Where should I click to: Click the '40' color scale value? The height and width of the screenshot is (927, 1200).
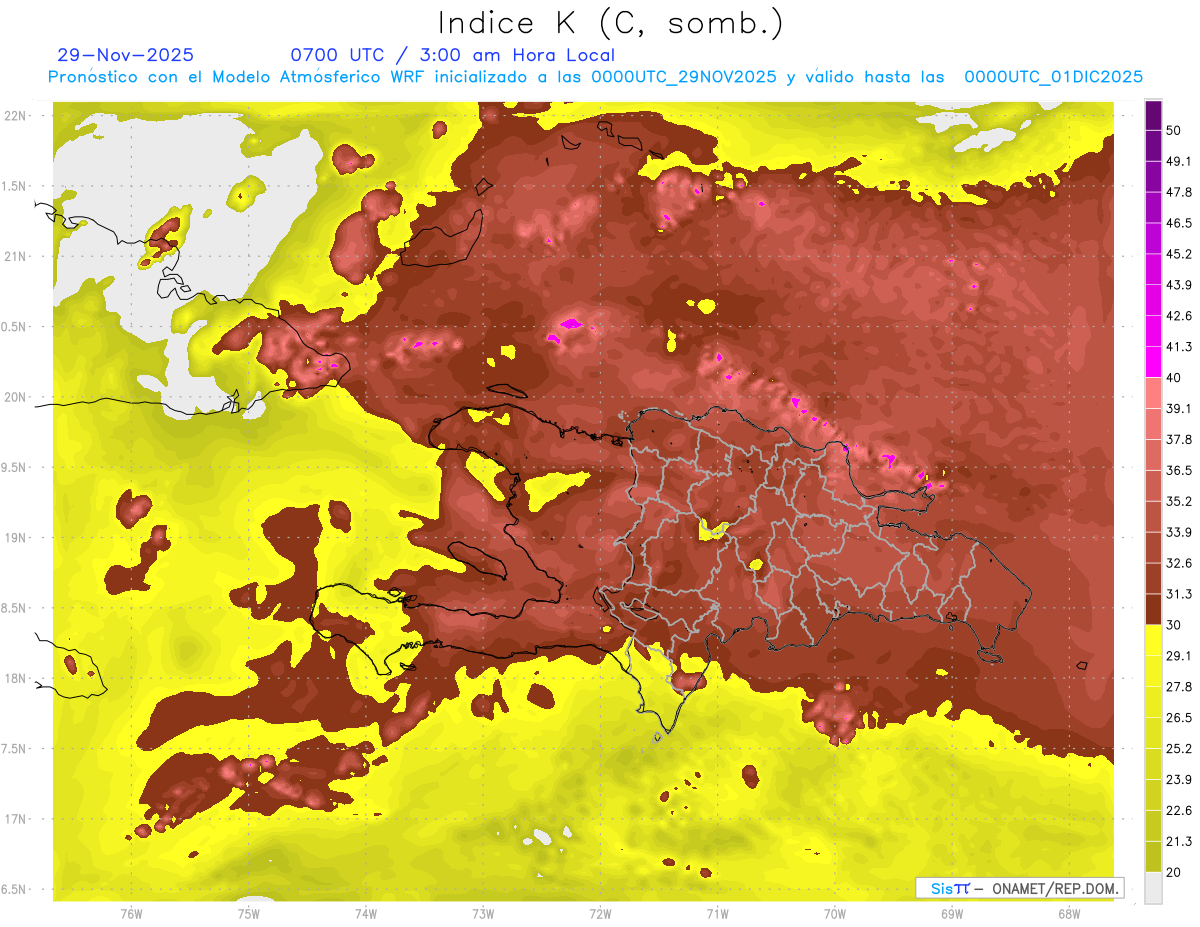click(1175, 377)
